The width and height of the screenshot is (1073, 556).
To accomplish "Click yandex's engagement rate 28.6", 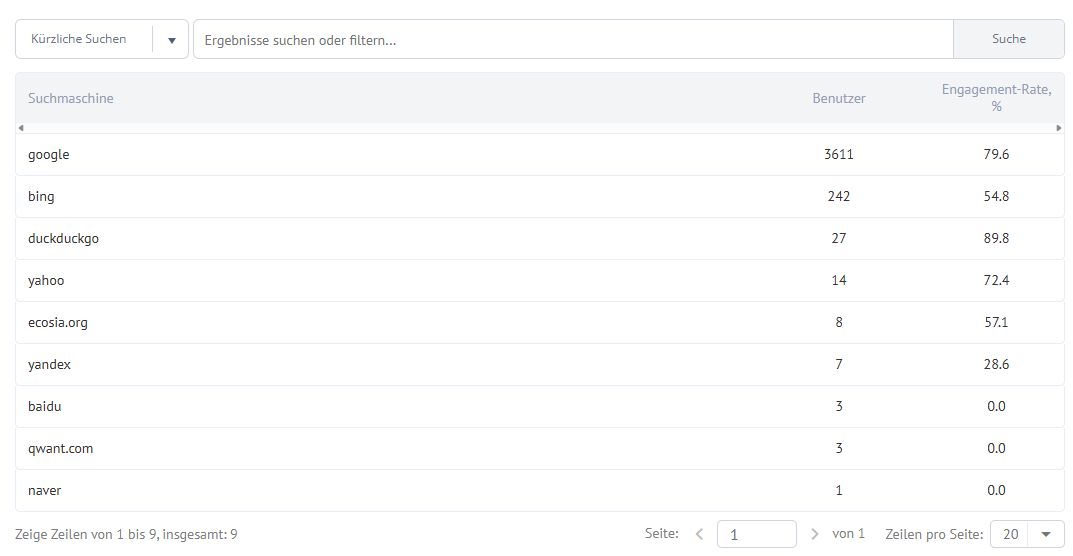I will point(996,364).
